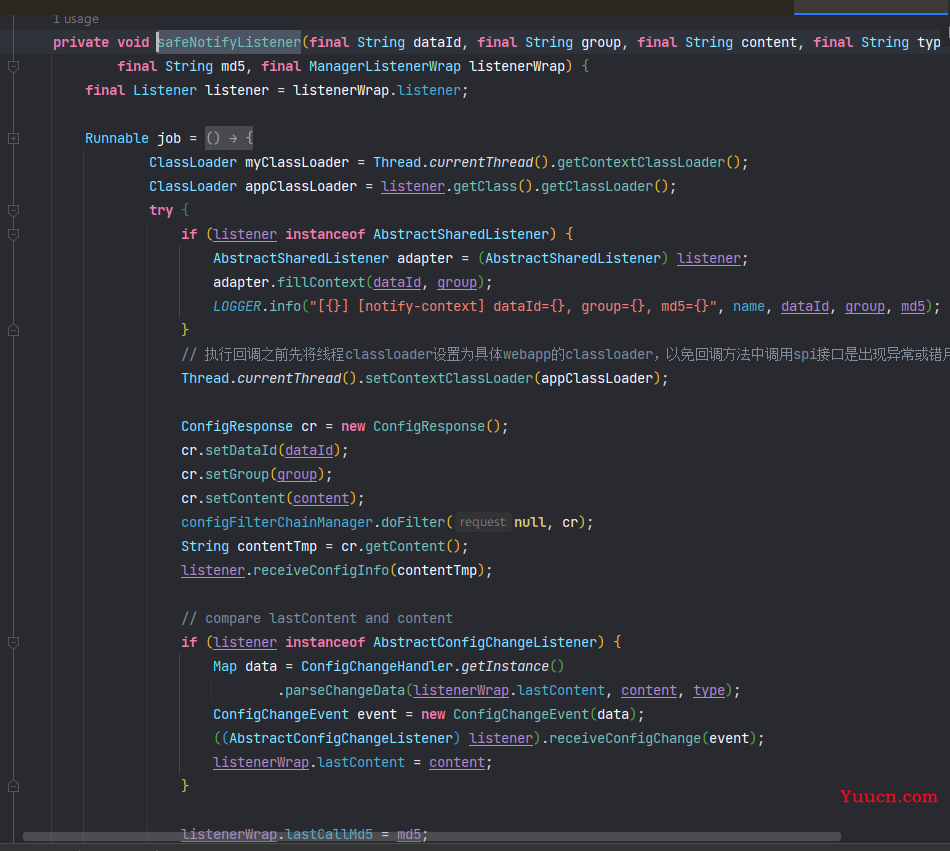Viewport: 950px width, 851px height.
Task: Click AbstractConfigChangeListener in the instanceof check
Action: click(x=485, y=643)
